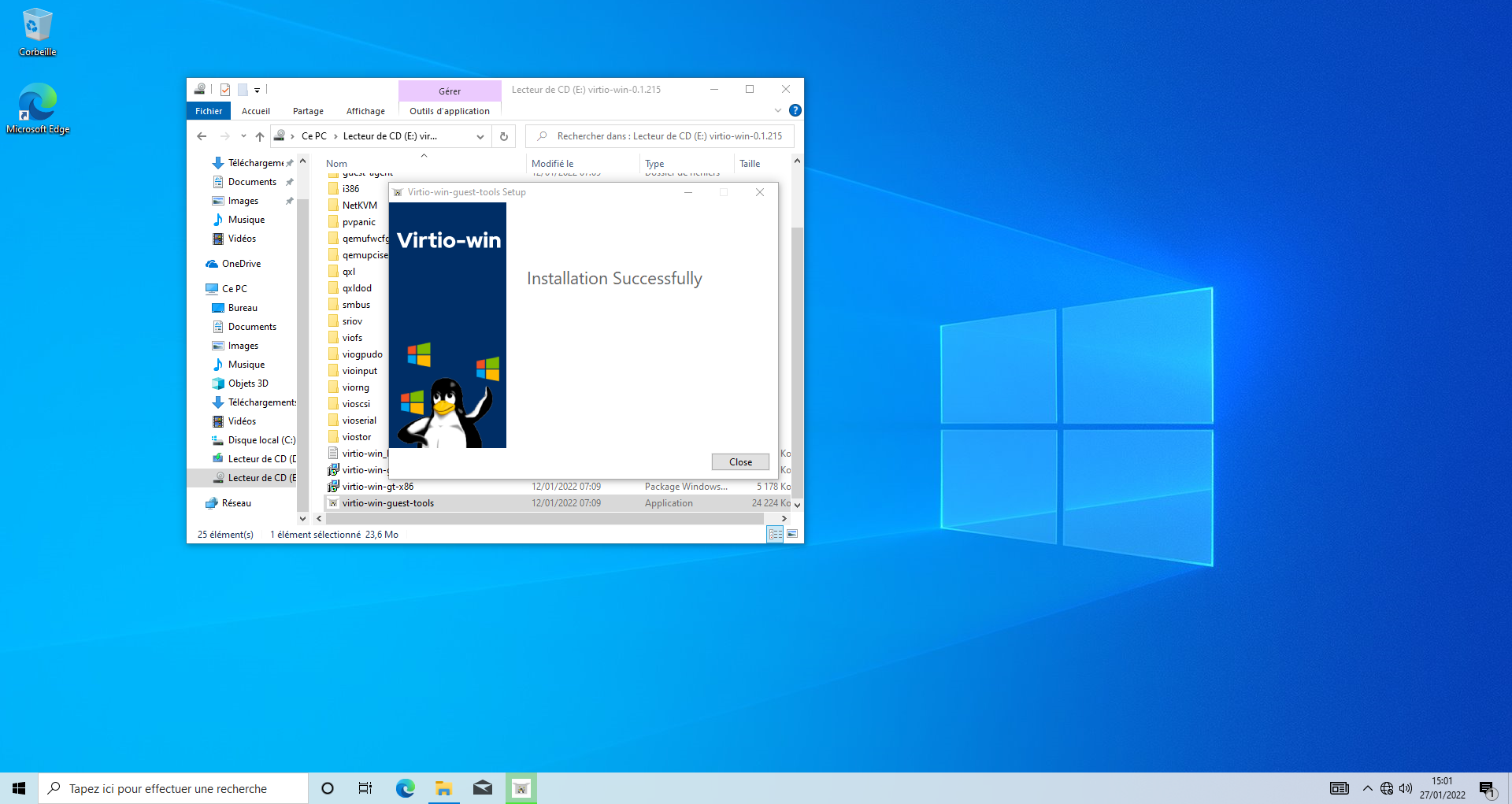This screenshot has height=804, width=1512.
Task: Open Task View on taskbar
Action: pyautogui.click(x=365, y=788)
